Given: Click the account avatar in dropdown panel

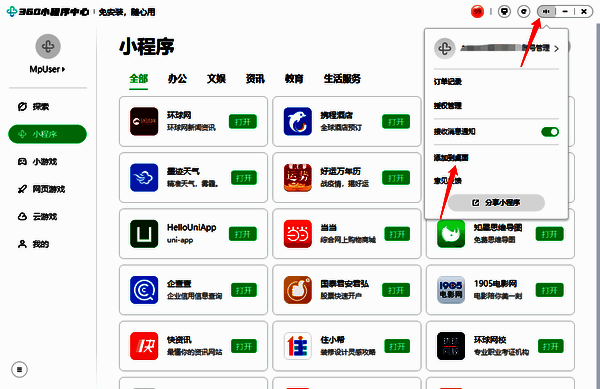Looking at the screenshot, I should [445, 49].
